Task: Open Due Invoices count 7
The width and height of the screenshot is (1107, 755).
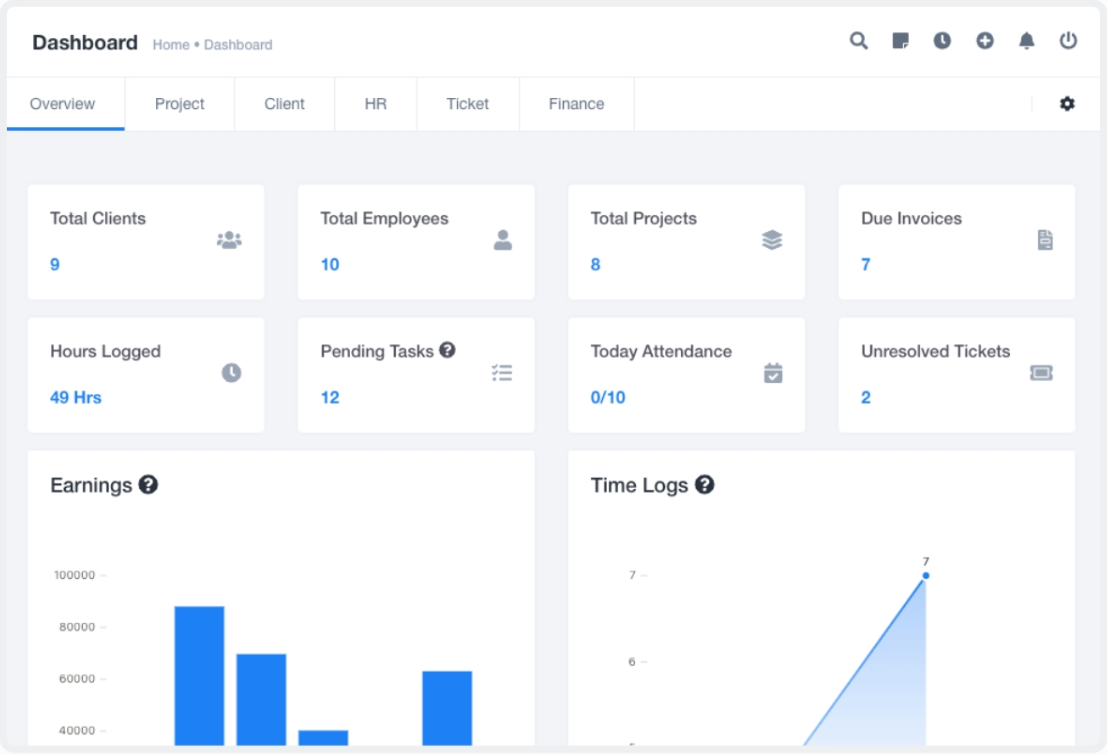Action: click(x=866, y=264)
